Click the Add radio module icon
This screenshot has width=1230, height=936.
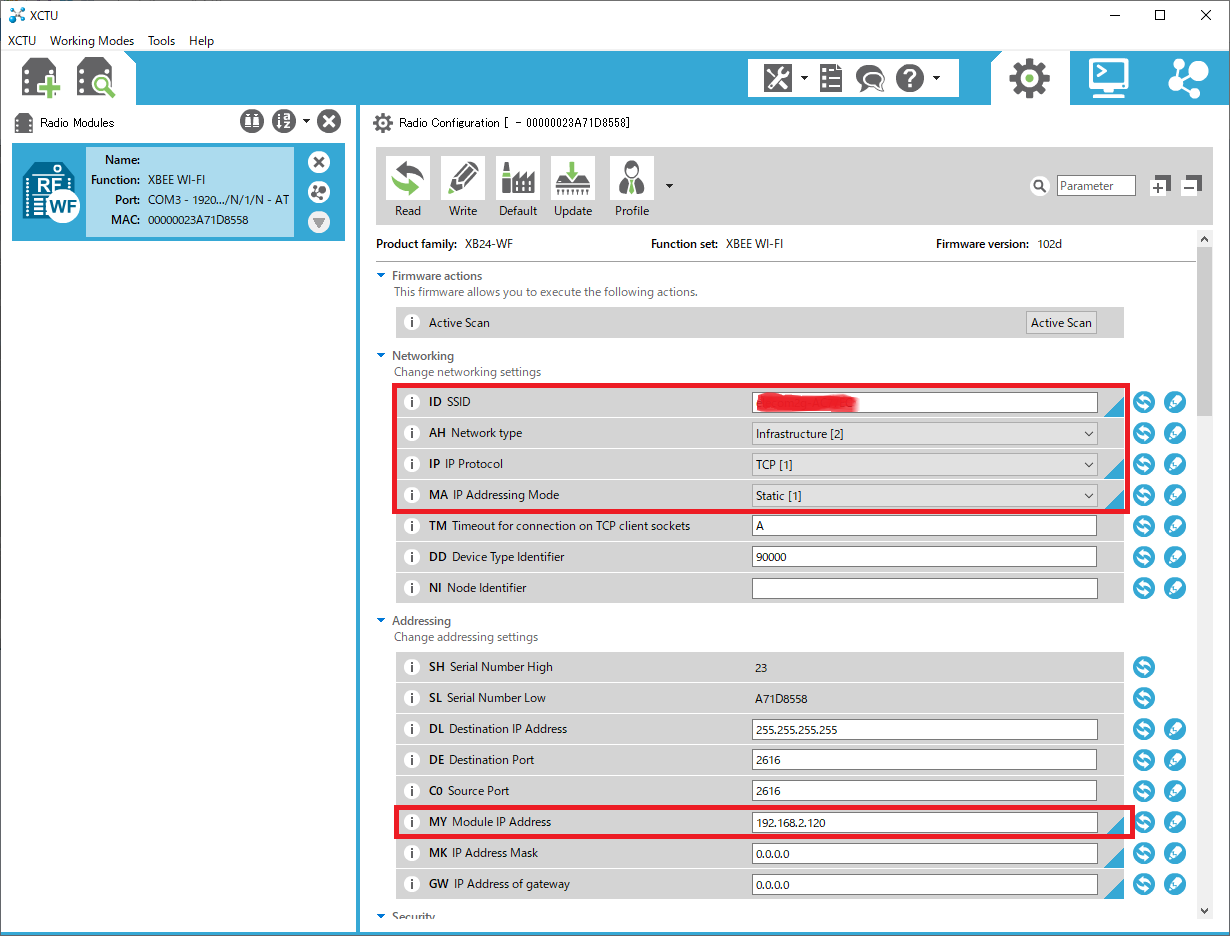coord(41,78)
